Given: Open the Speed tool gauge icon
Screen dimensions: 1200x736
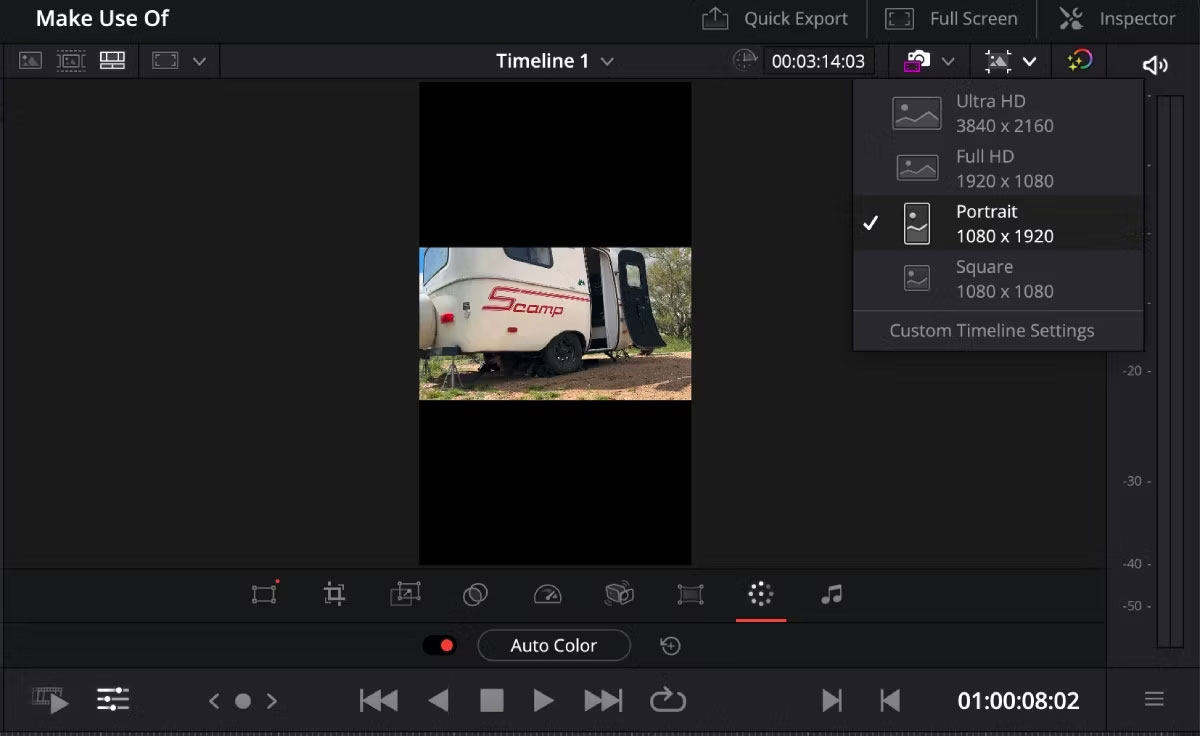Looking at the screenshot, I should tap(547, 594).
